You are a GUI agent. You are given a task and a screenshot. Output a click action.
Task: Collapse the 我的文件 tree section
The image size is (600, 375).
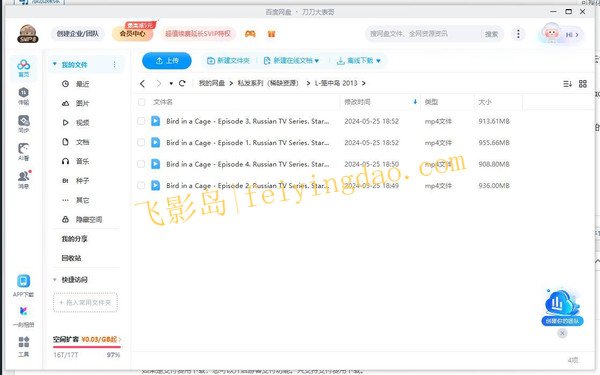55,64
